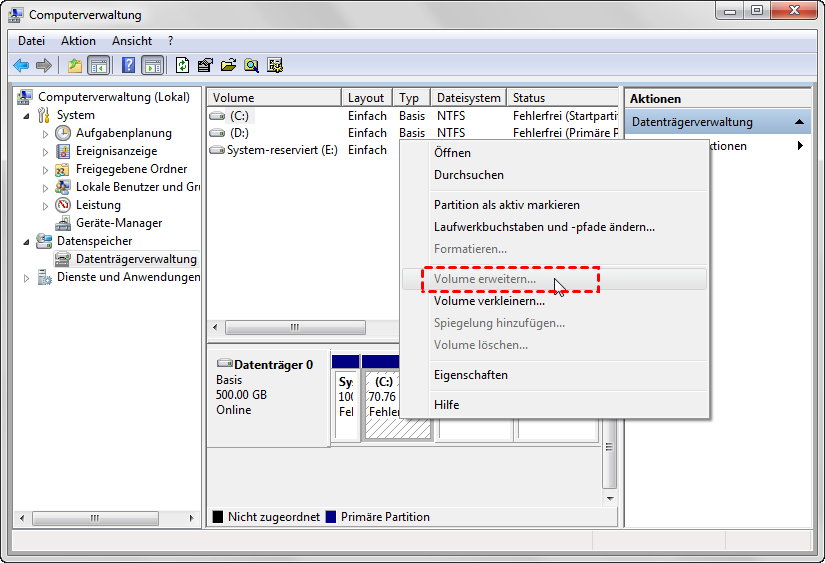
Task: Click the volume list horizontal scrollbar thumb
Action: 295,327
